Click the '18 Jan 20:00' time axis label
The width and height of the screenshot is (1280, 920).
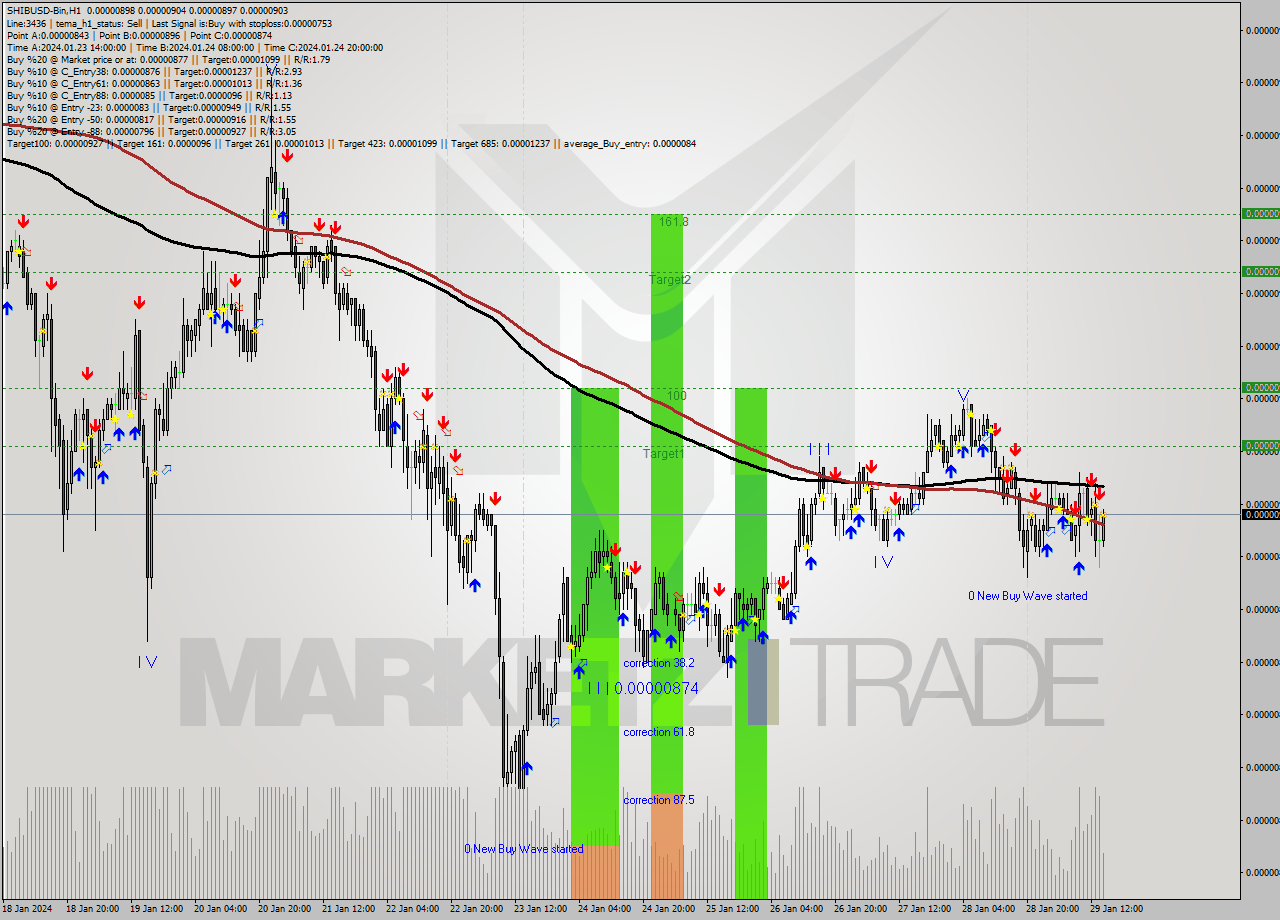click(94, 909)
